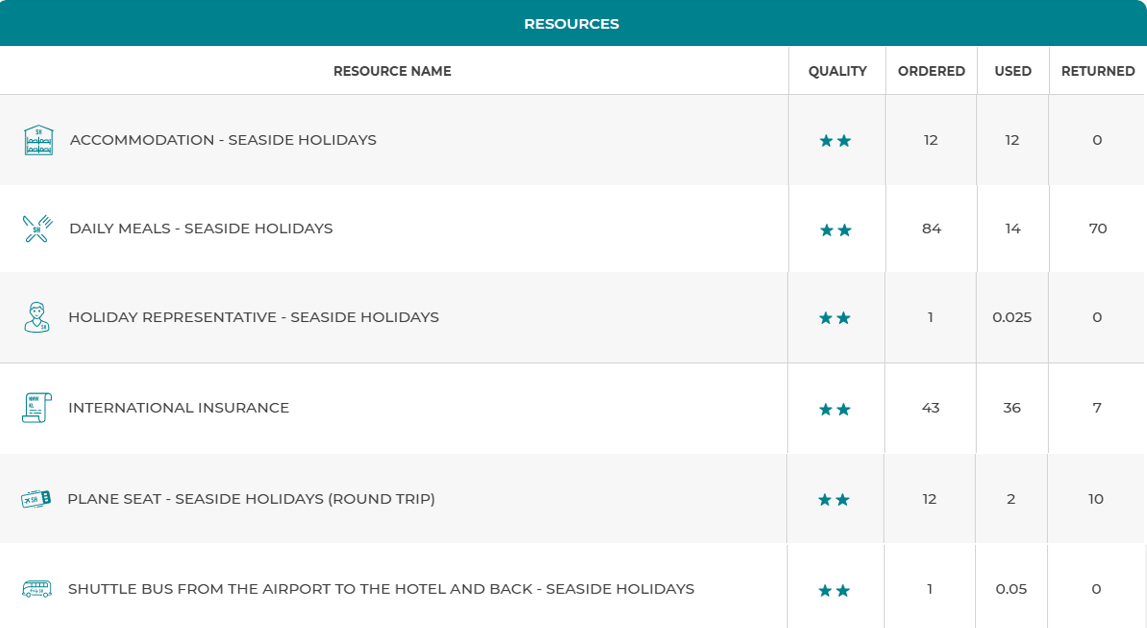The image size is (1147, 628).
Task: Click the used value 0.05 for Shuttle Bus
Action: pyautogui.click(x=1011, y=589)
